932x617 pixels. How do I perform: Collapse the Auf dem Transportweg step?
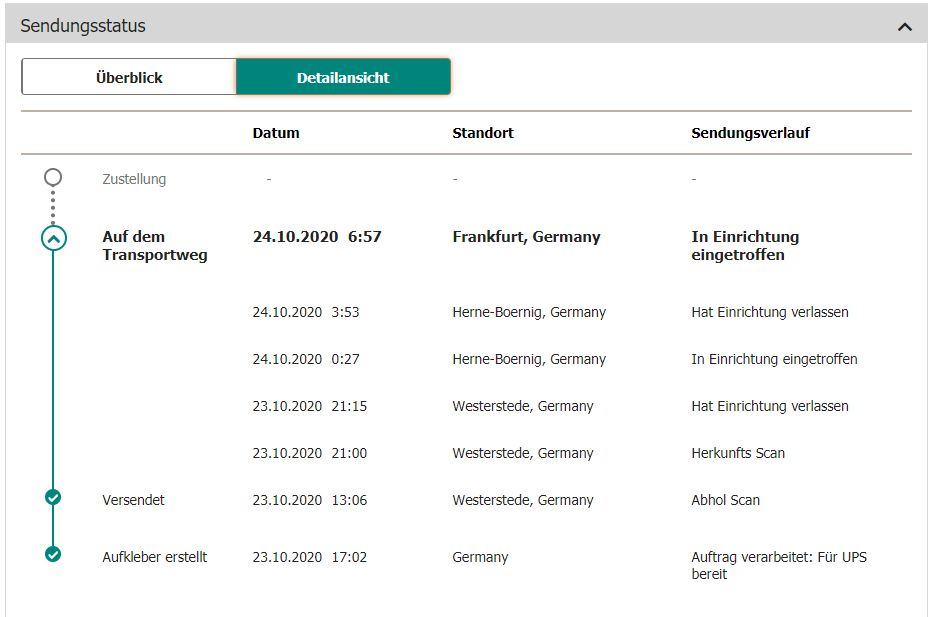54,238
